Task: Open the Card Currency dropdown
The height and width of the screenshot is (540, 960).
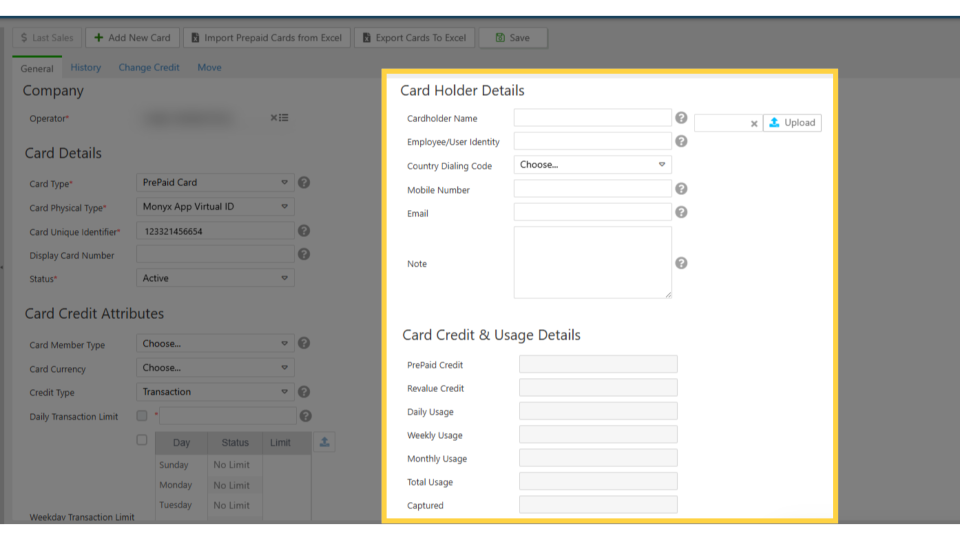Action: pyautogui.click(x=215, y=368)
